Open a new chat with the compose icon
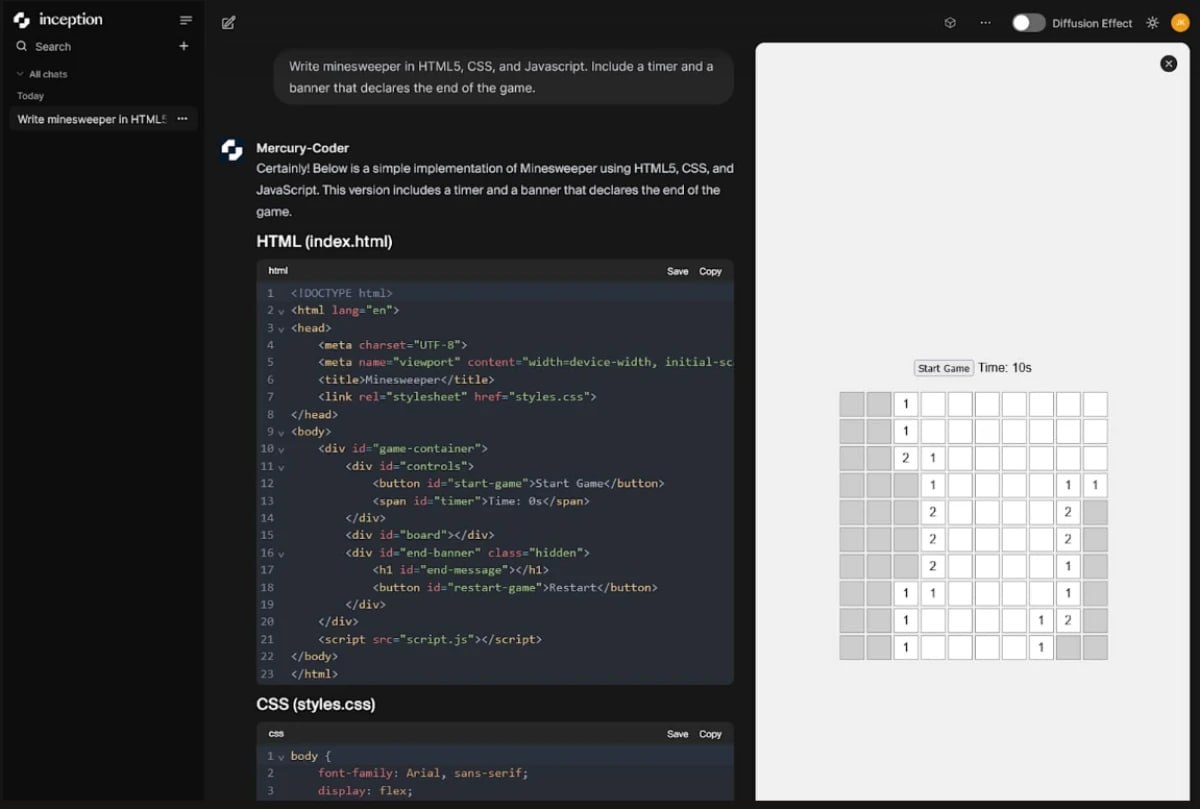Viewport: 1200px width, 809px height. tap(229, 22)
